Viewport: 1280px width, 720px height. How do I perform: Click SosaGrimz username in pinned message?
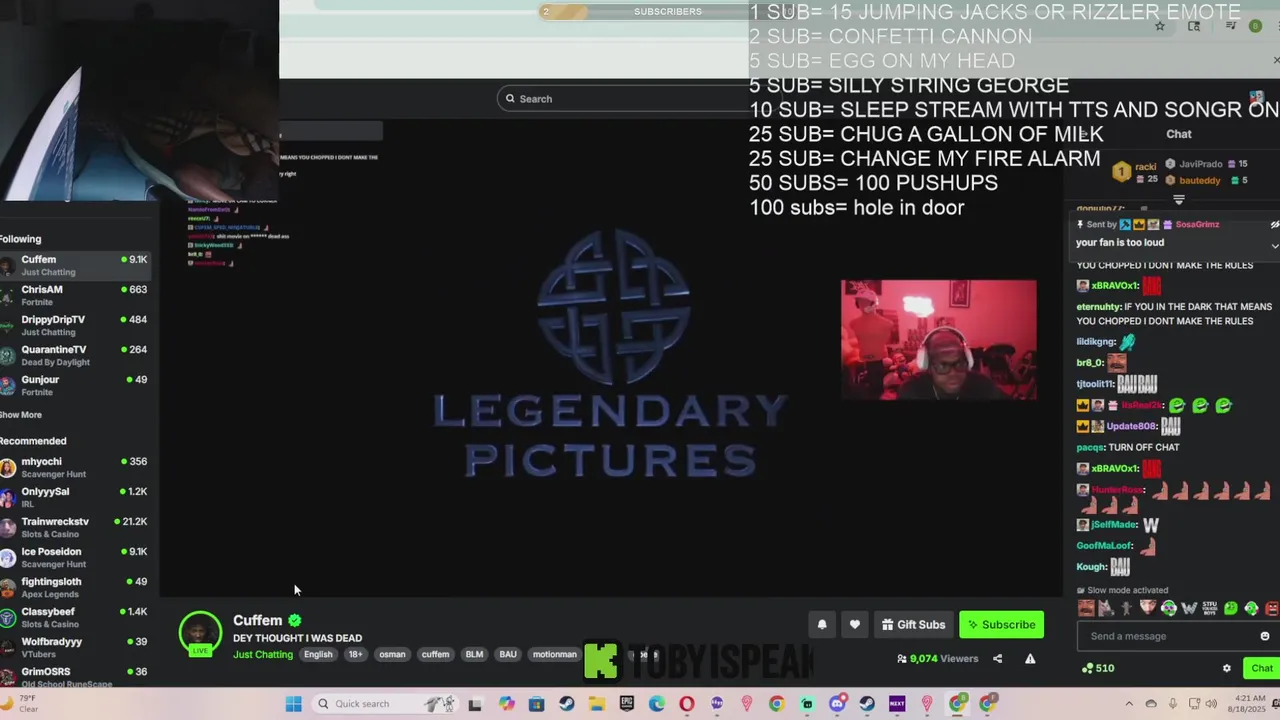[1196, 225]
